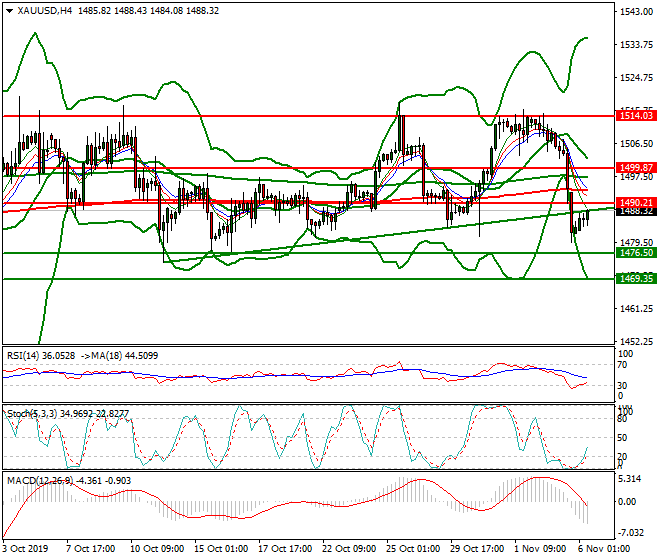The width and height of the screenshot is (660, 560).
Task: Click the 7 Oct 17:00 time label
Action: 90,549
